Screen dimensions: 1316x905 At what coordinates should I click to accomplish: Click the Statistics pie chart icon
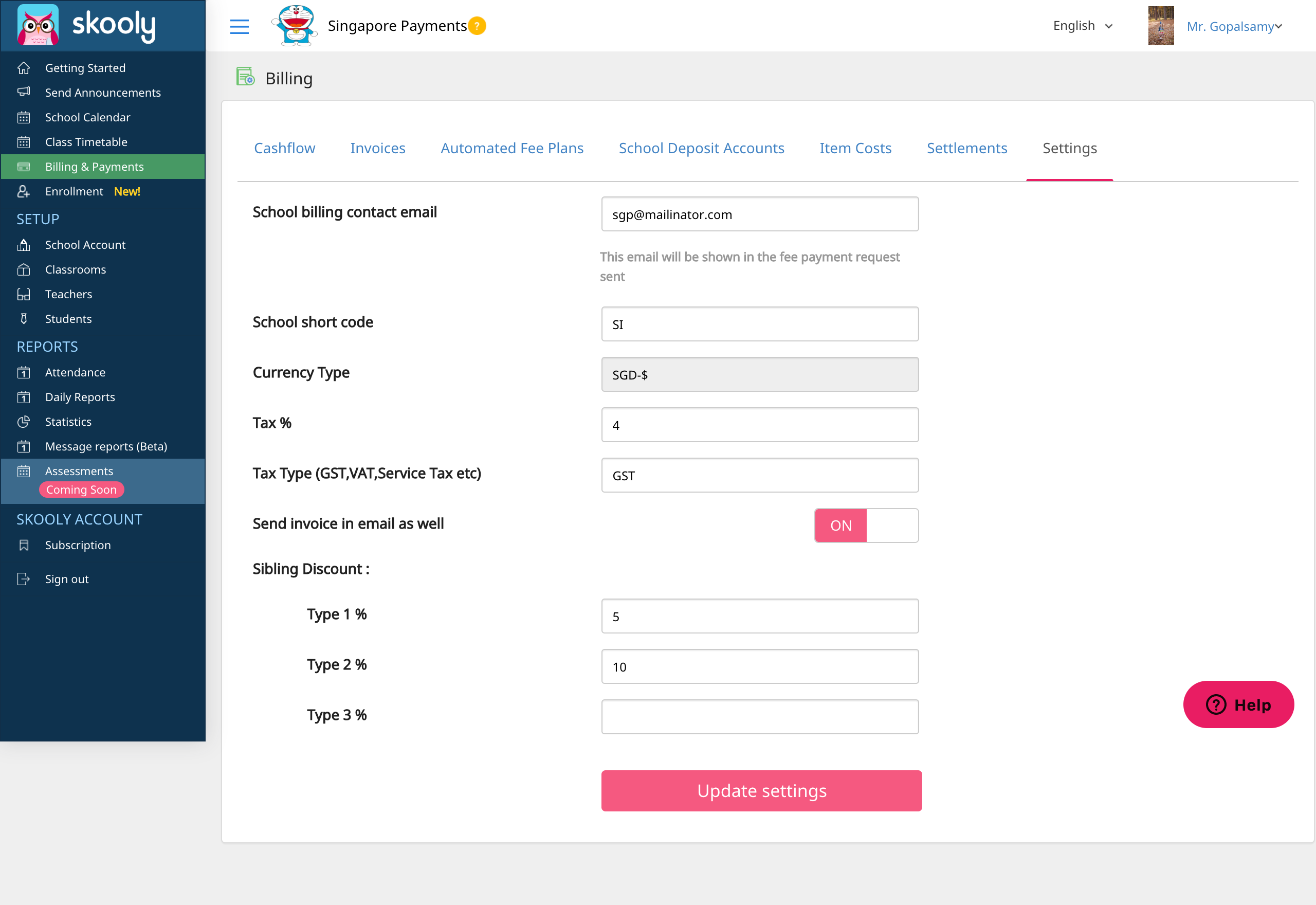pos(24,422)
